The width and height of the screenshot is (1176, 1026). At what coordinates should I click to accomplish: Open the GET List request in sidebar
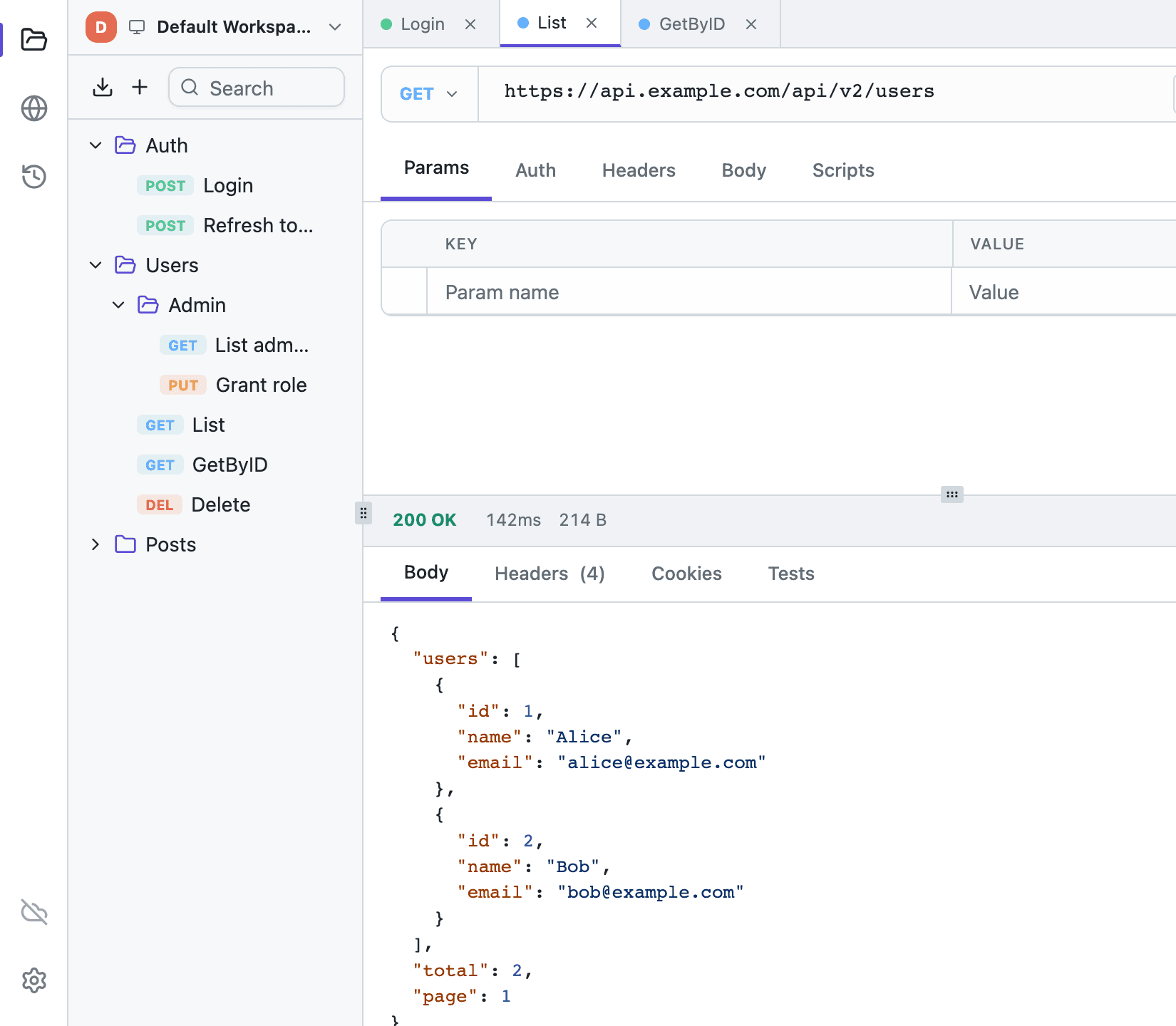pyautogui.click(x=215, y=425)
